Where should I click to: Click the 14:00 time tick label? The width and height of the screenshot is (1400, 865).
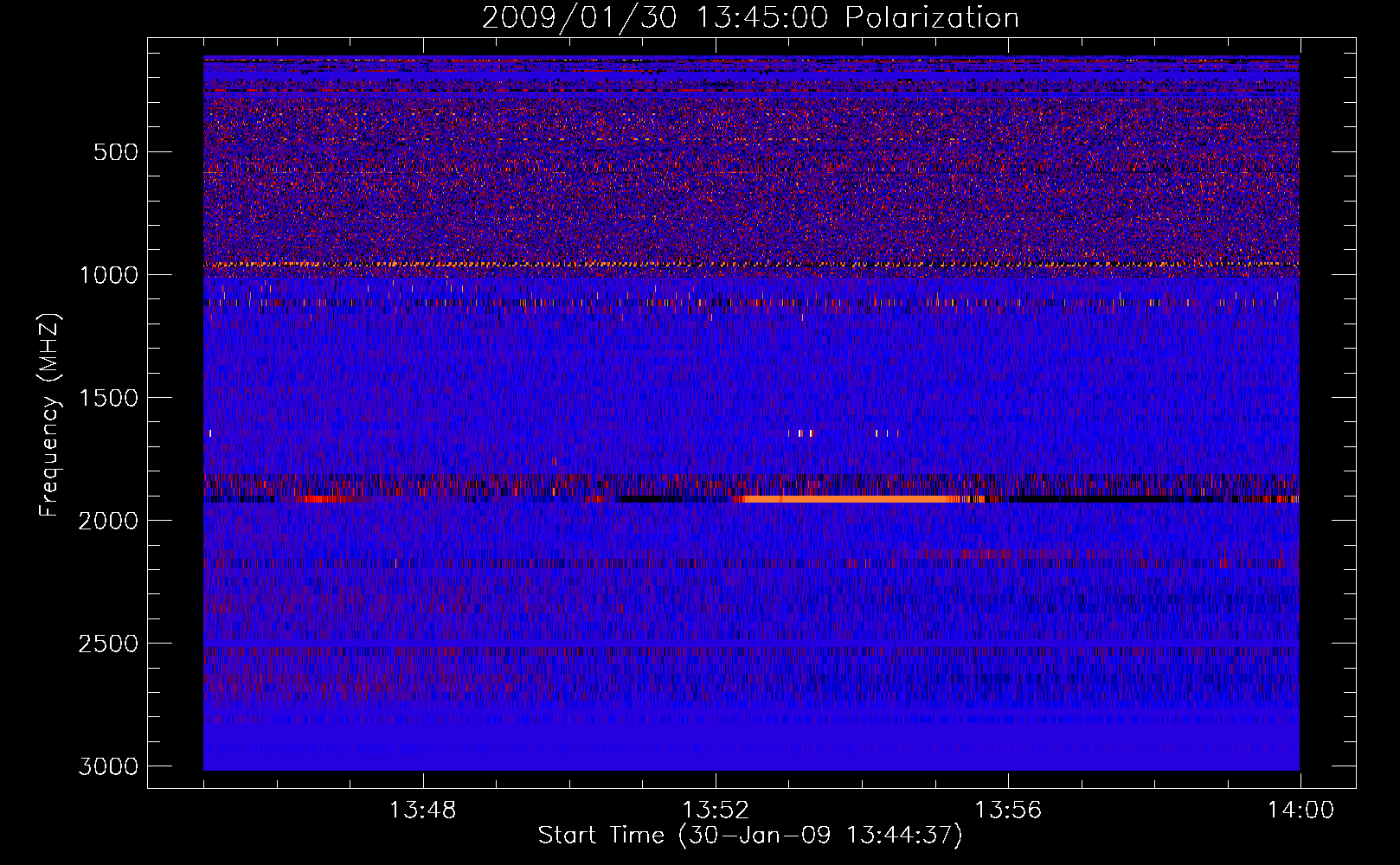(1300, 811)
